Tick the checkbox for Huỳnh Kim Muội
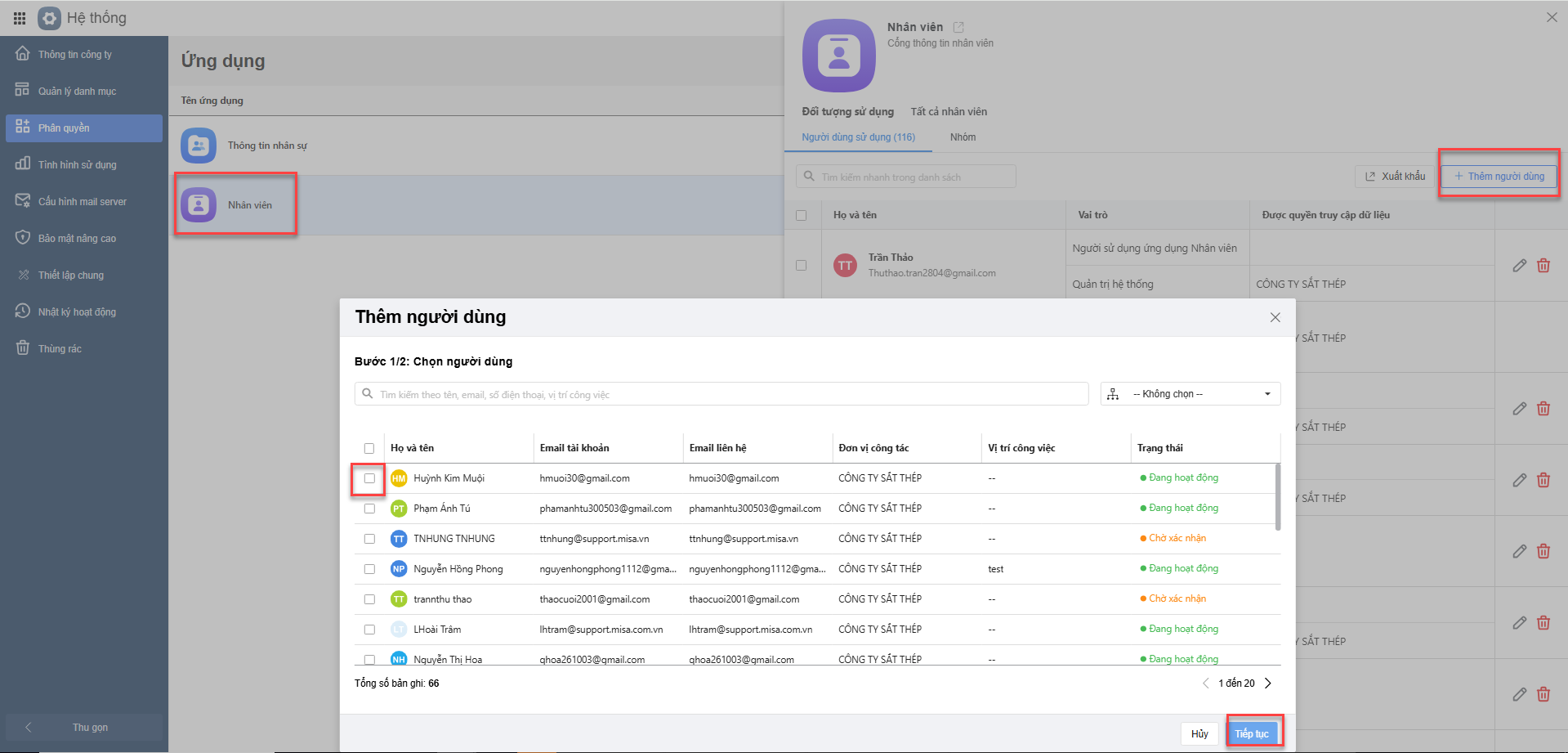 tap(369, 478)
